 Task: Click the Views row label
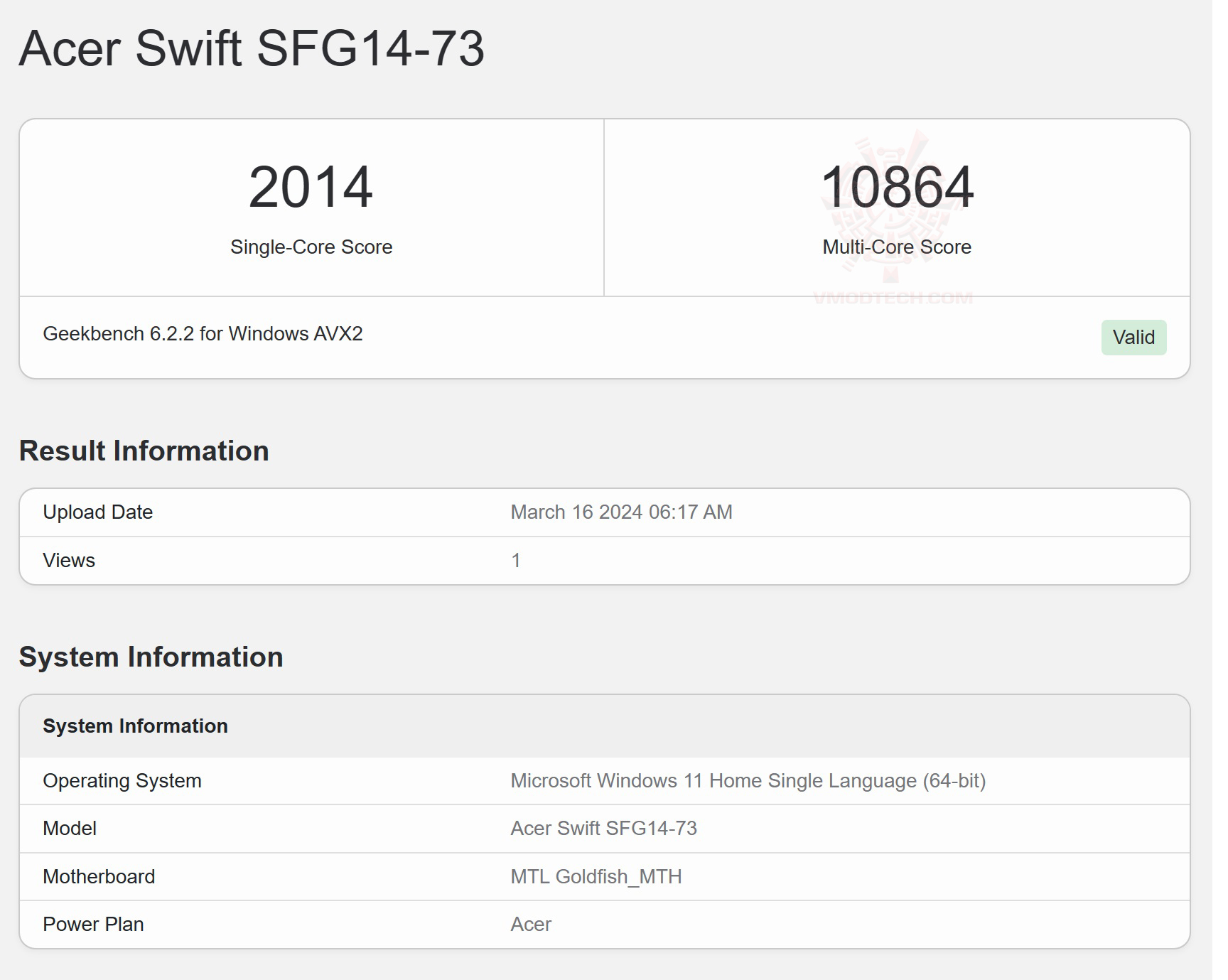pyautogui.click(x=69, y=561)
